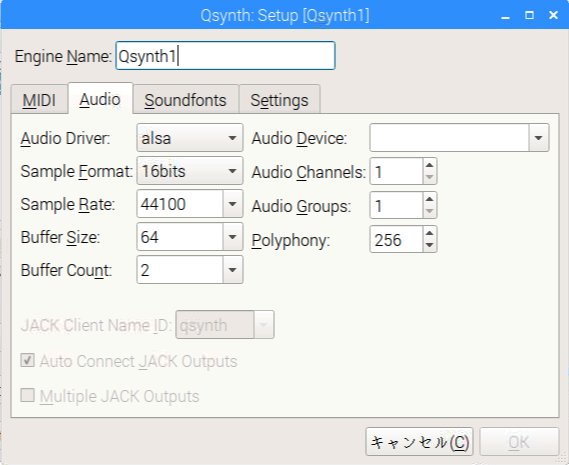This screenshot has width=569, height=465.
Task: Expand the Sample Rate dropdown arrow
Action: [232, 204]
